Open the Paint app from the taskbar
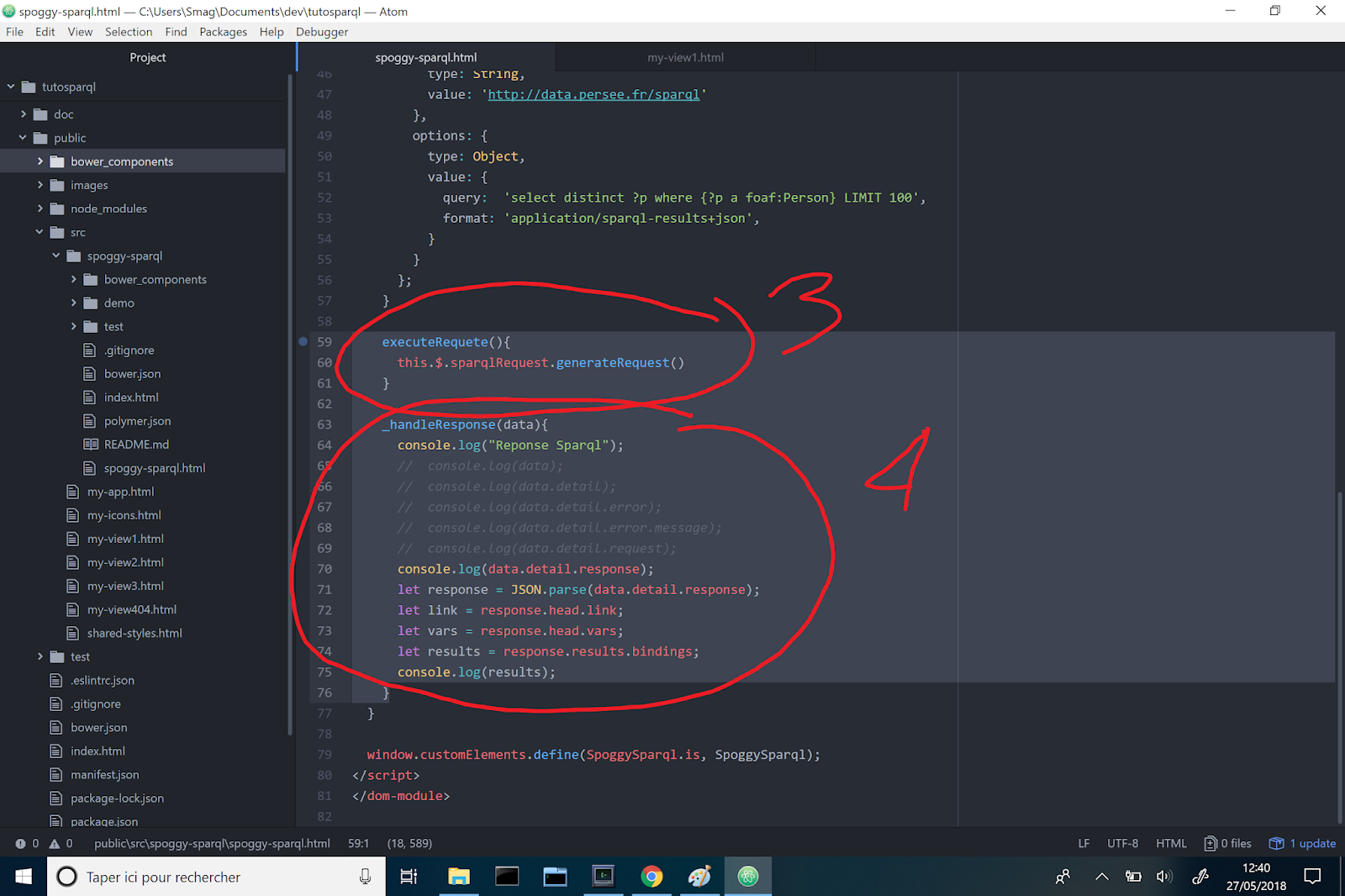Screen dimensions: 1345x896 [x=699, y=877]
